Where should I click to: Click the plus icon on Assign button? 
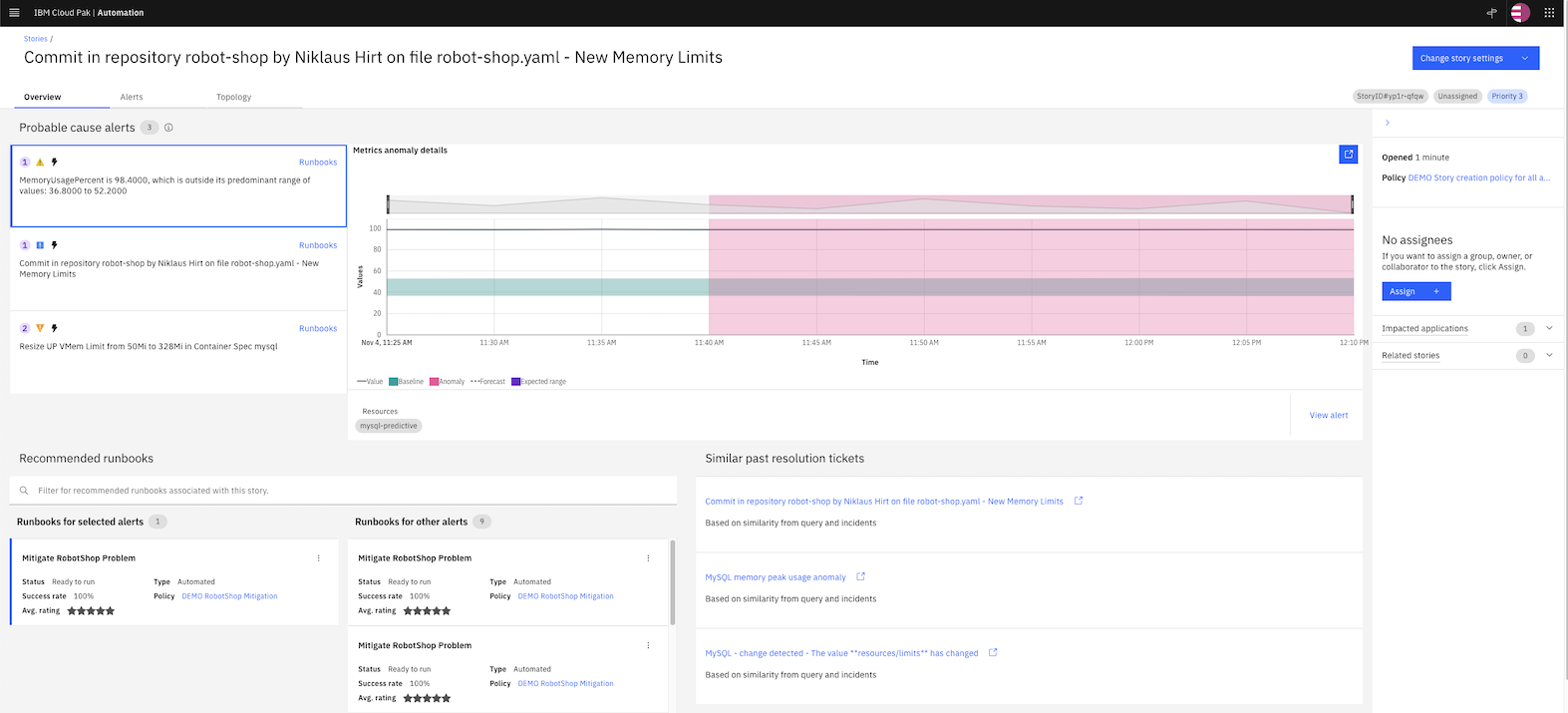point(1436,291)
